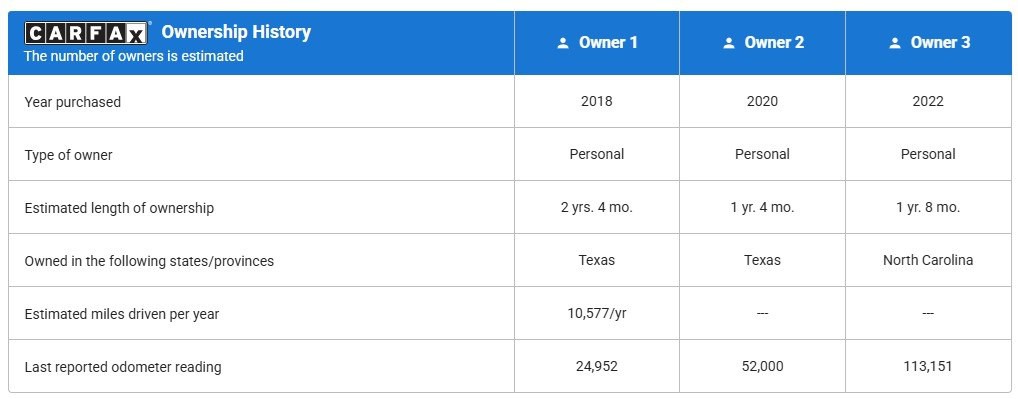Click the Owner 3 person icon
The image size is (1018, 399).
pos(895,43)
